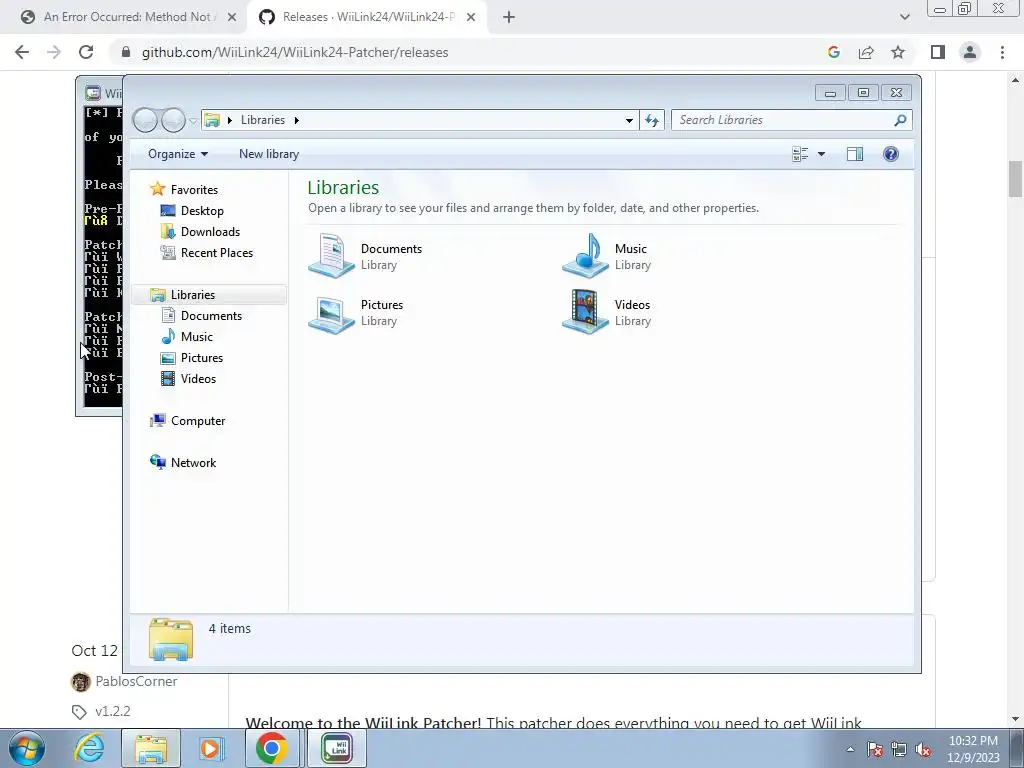Launch Internet Explorer from taskbar
This screenshot has height=768, width=1024.
click(89, 748)
